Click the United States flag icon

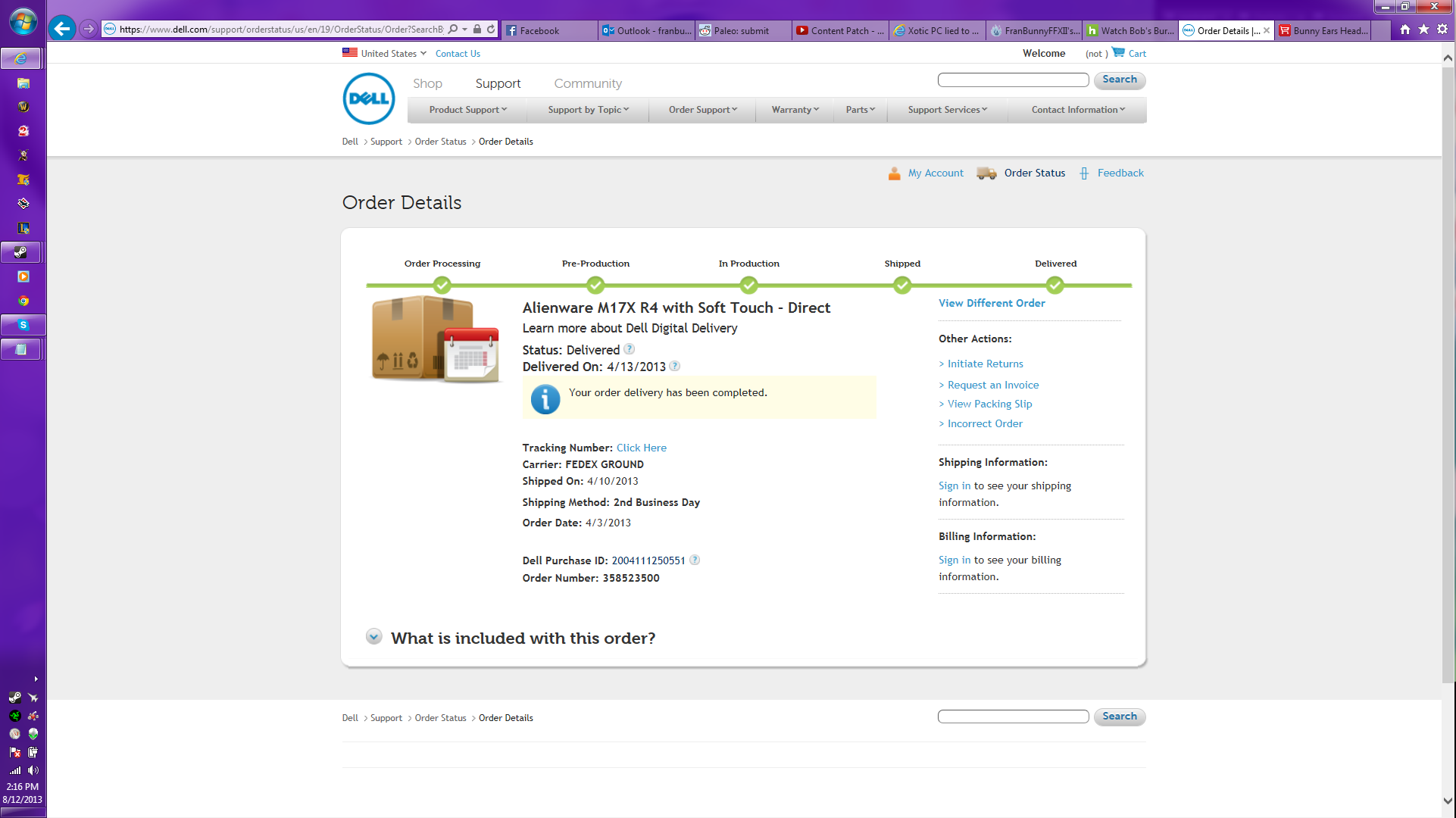click(349, 52)
